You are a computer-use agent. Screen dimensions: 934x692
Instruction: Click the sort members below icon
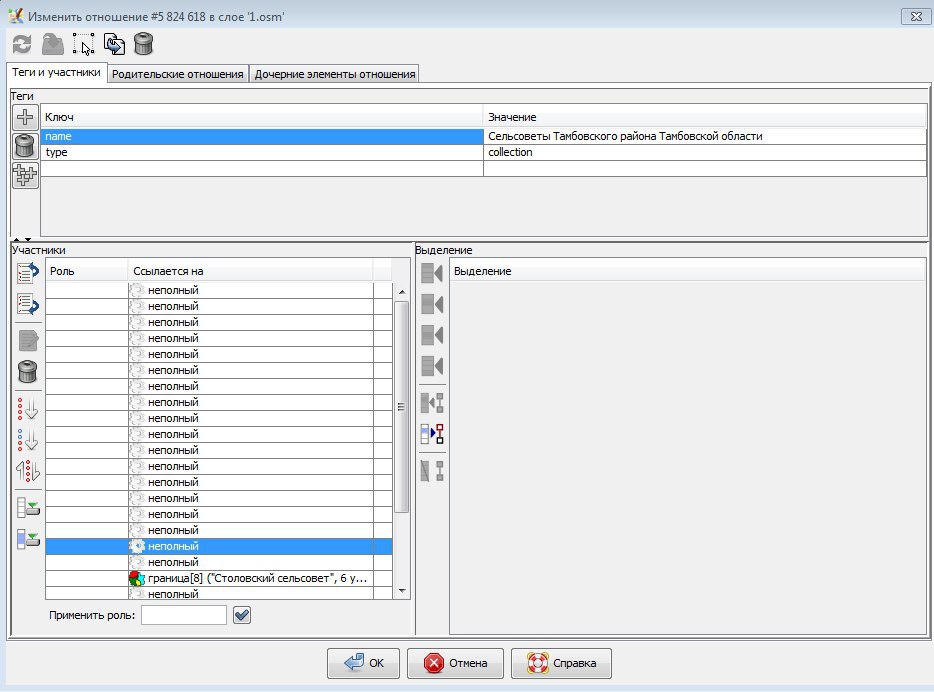tap(28, 440)
